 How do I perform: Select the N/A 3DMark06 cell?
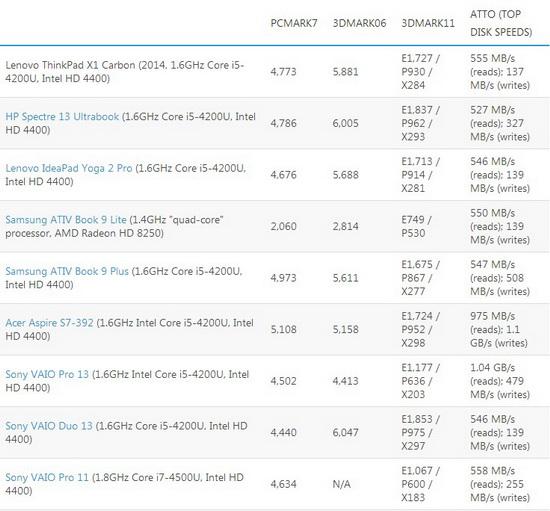coord(341,484)
